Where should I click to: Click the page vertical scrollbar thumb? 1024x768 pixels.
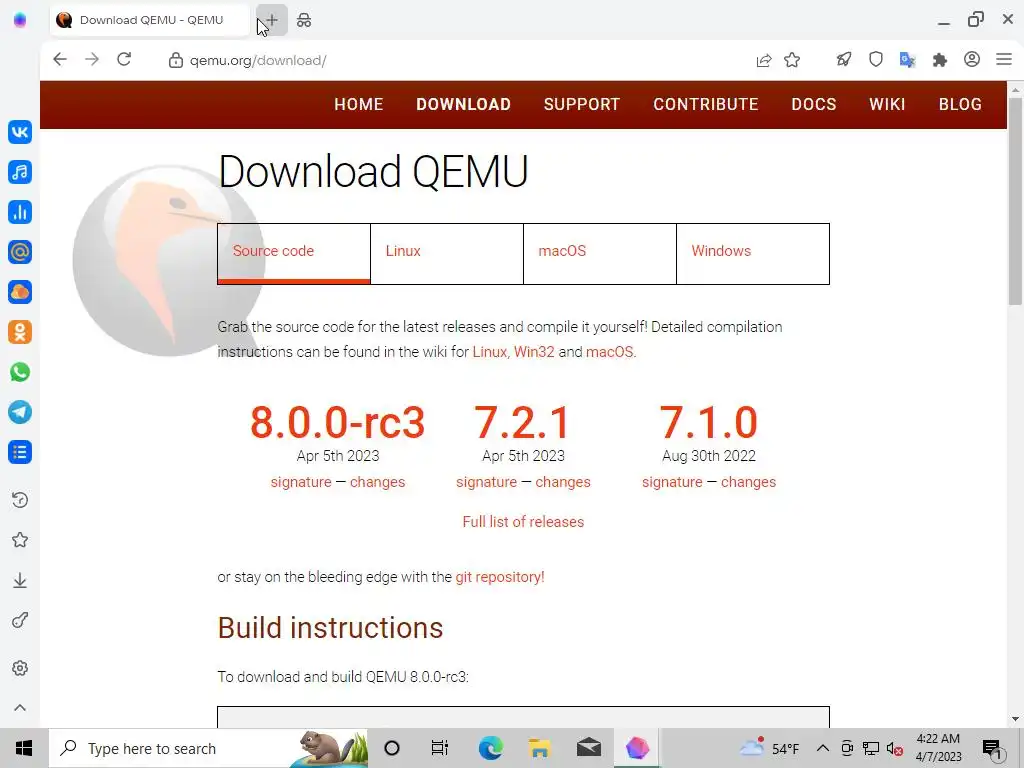(x=1015, y=201)
